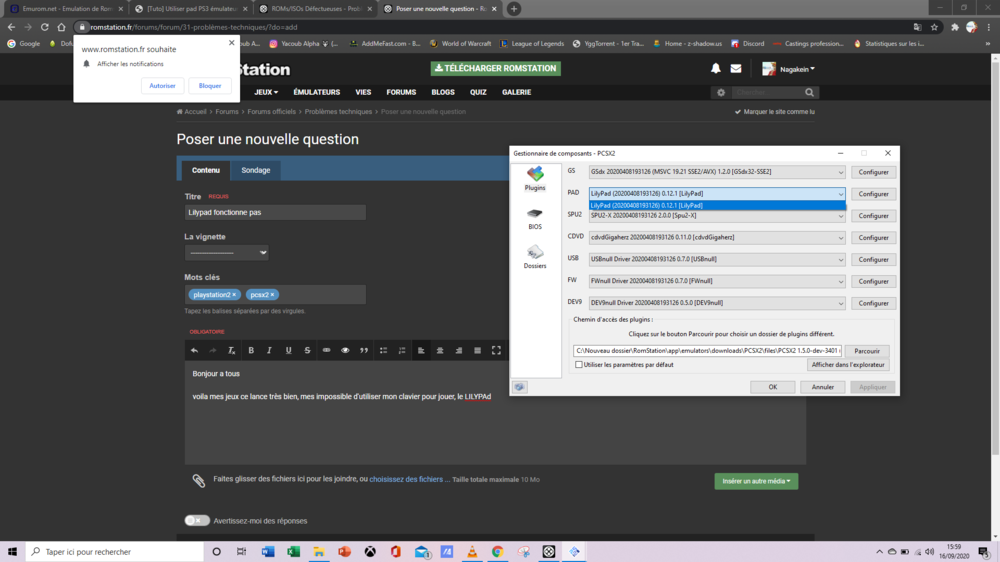Click 'choisissez des fichiers' link

click(x=406, y=479)
